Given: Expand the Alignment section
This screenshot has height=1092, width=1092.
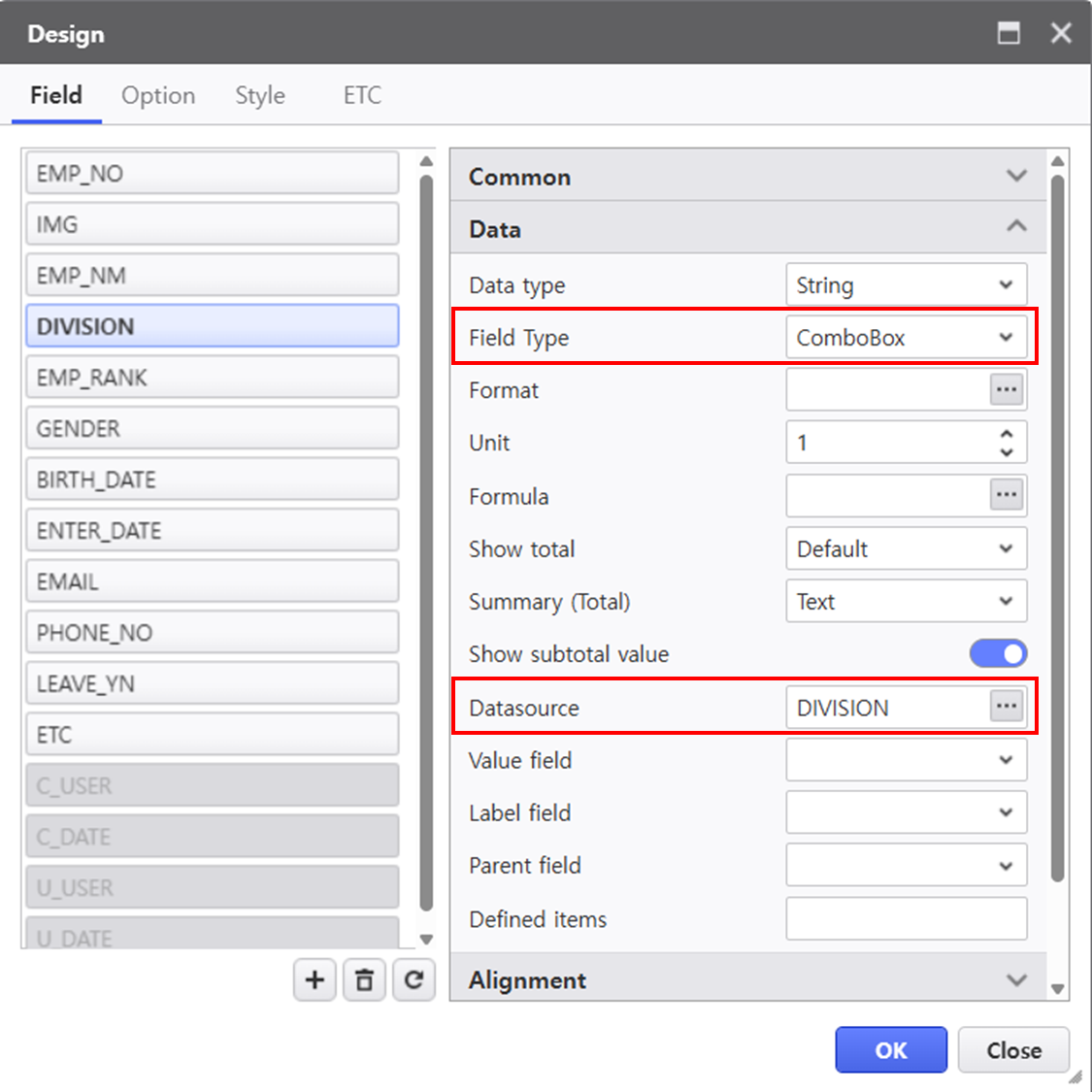Looking at the screenshot, I should (748, 978).
